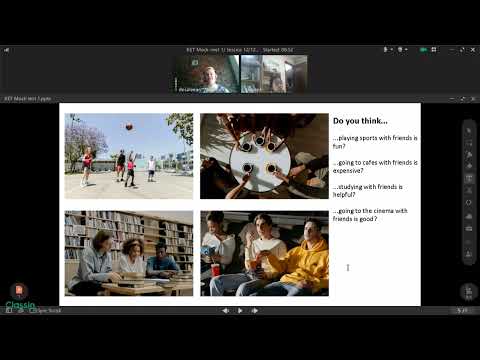Click the orange round icon above ClassIn logo

pos(19,291)
